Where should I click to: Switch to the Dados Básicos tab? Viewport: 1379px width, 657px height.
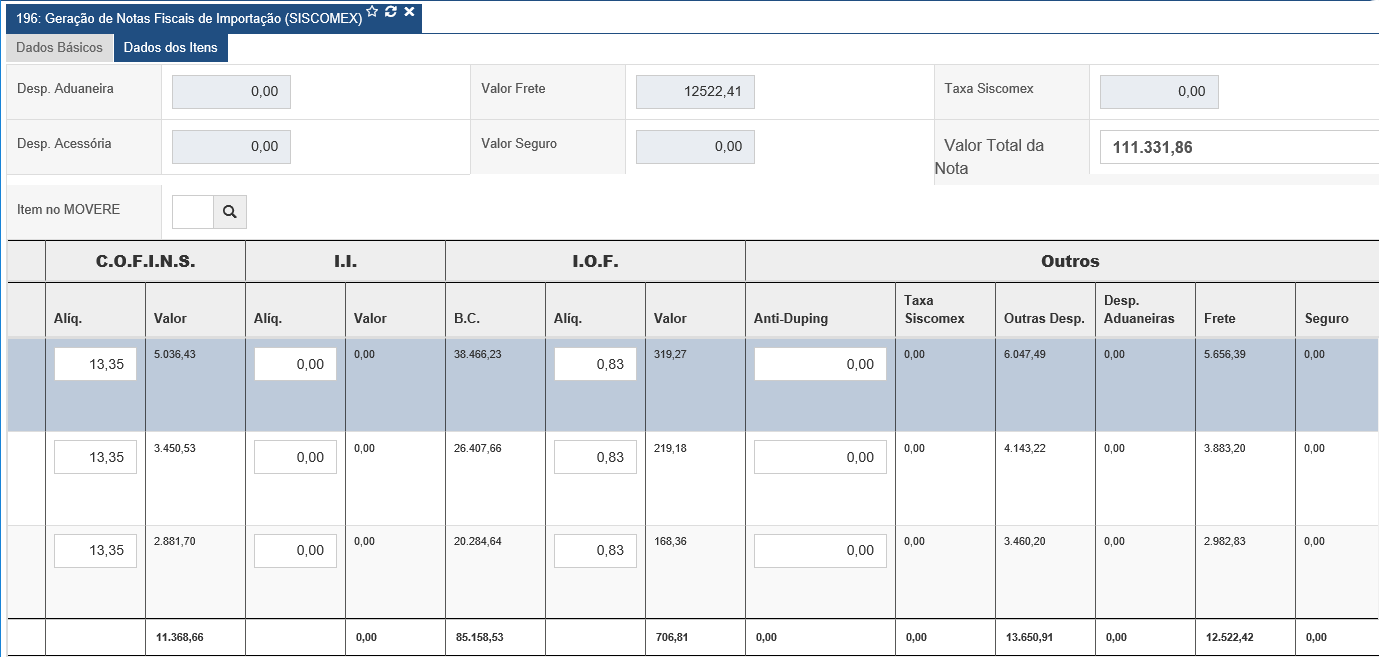pyautogui.click(x=60, y=48)
